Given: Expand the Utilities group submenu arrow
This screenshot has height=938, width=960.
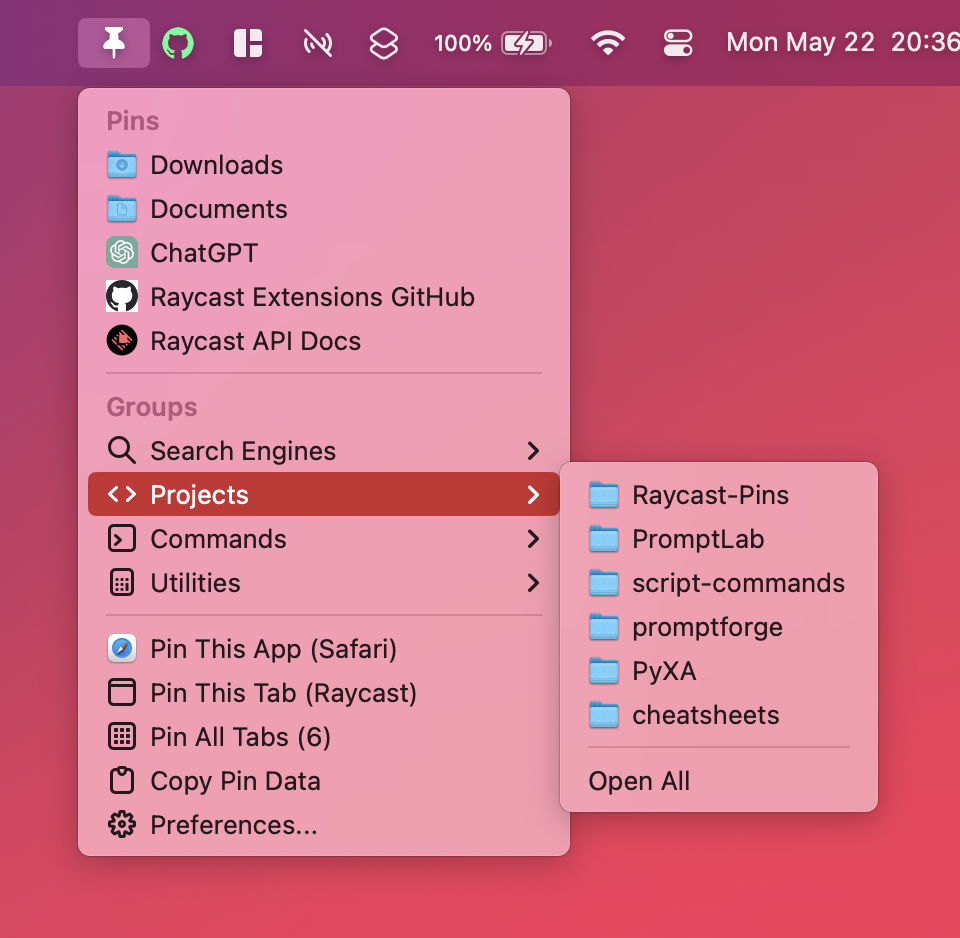Looking at the screenshot, I should click(533, 583).
